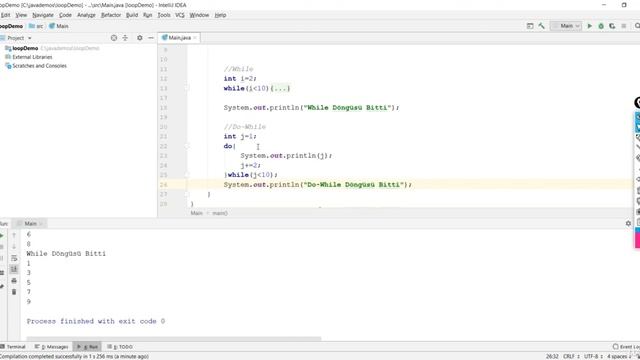Screen dimensions: 640x360
Task: Open Event Log from status bar
Action: (x=626, y=347)
